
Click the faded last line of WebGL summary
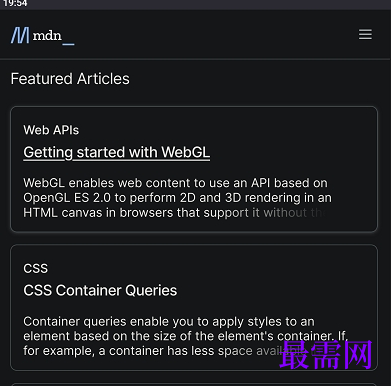(175, 213)
